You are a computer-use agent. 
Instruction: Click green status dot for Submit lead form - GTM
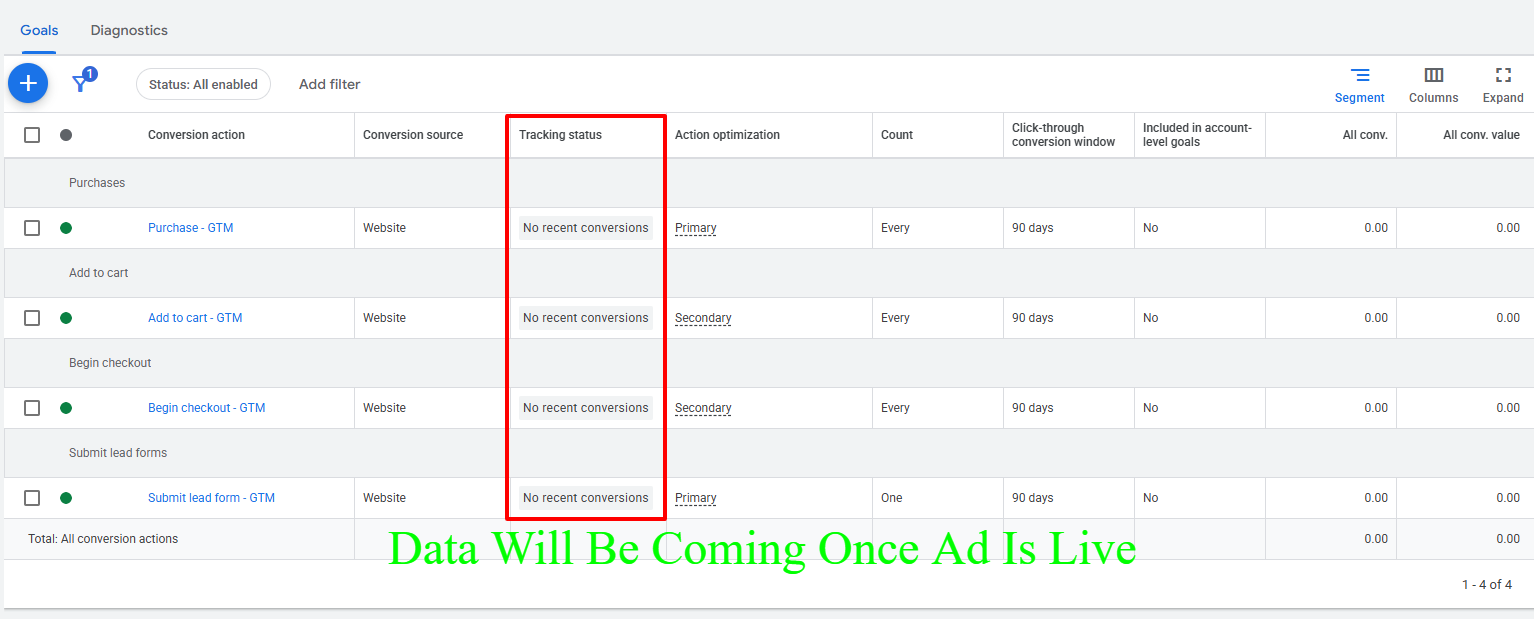[66, 498]
